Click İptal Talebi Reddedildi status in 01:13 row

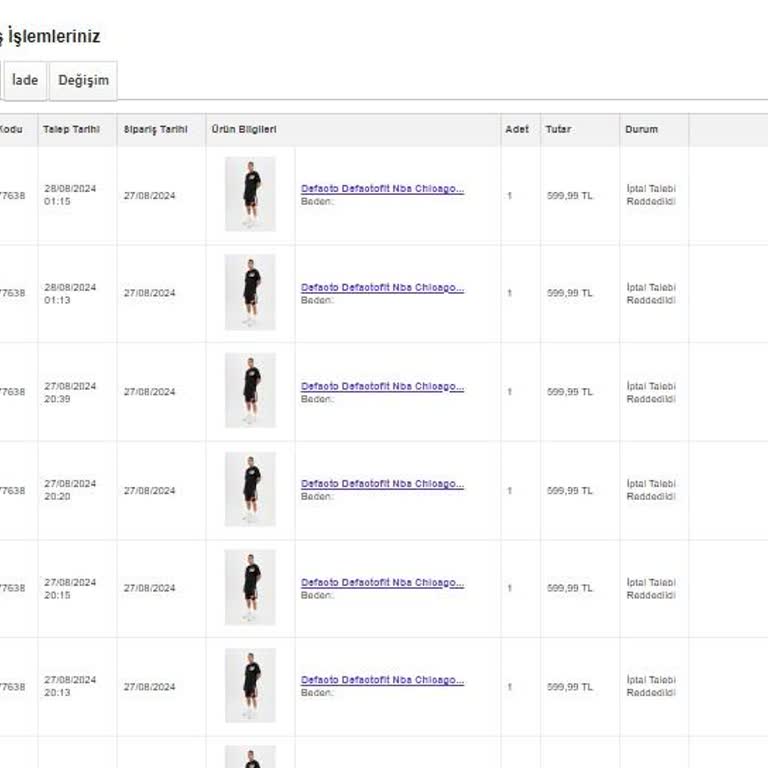[x=651, y=293]
